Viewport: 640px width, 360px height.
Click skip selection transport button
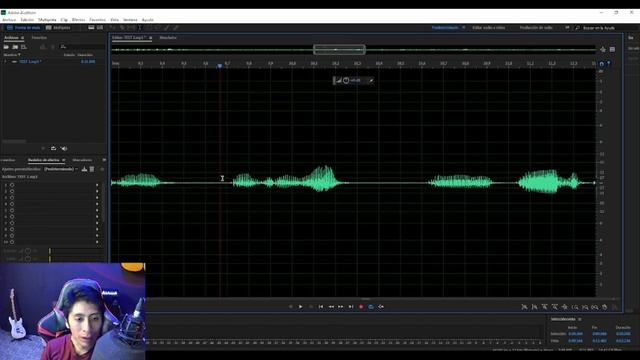pos(381,307)
